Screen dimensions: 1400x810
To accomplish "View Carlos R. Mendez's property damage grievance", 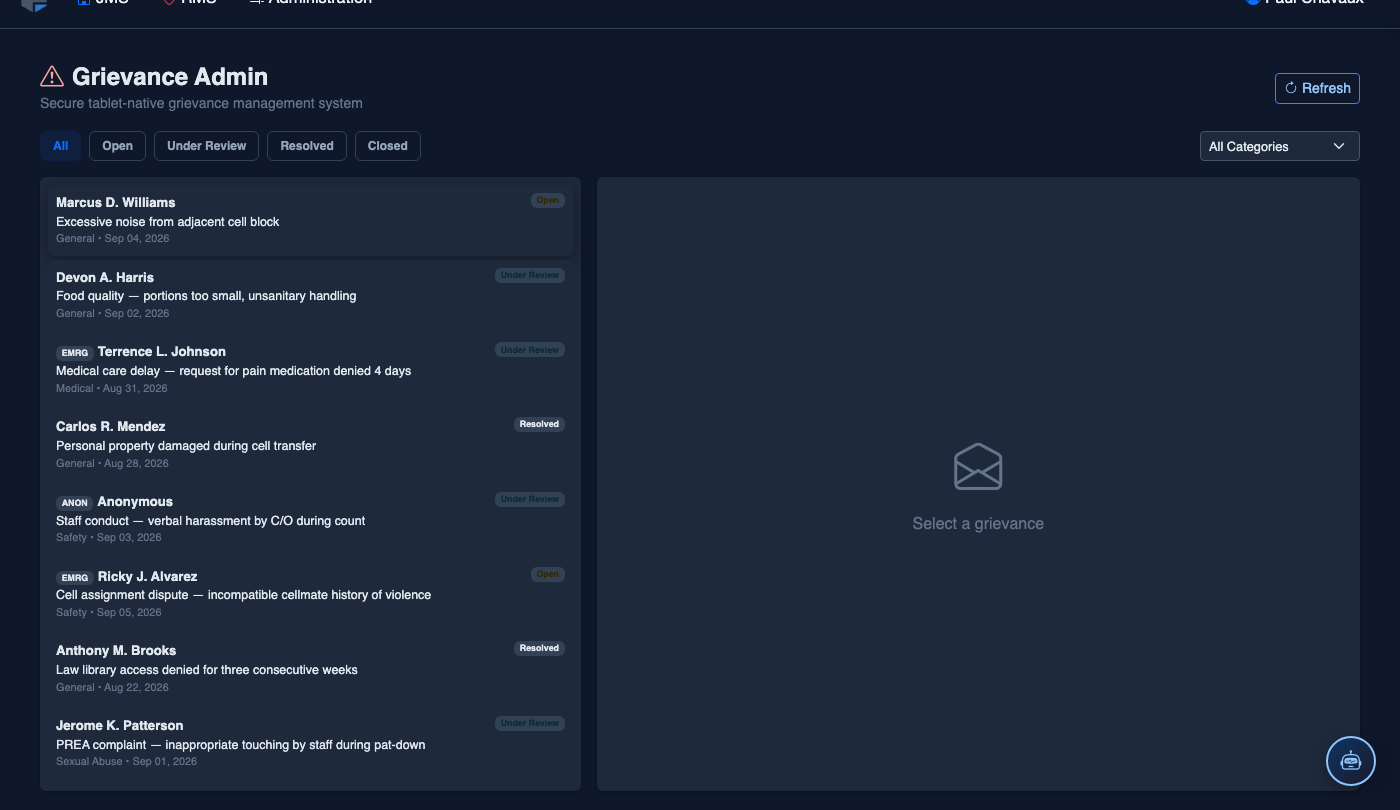I will tap(310, 444).
